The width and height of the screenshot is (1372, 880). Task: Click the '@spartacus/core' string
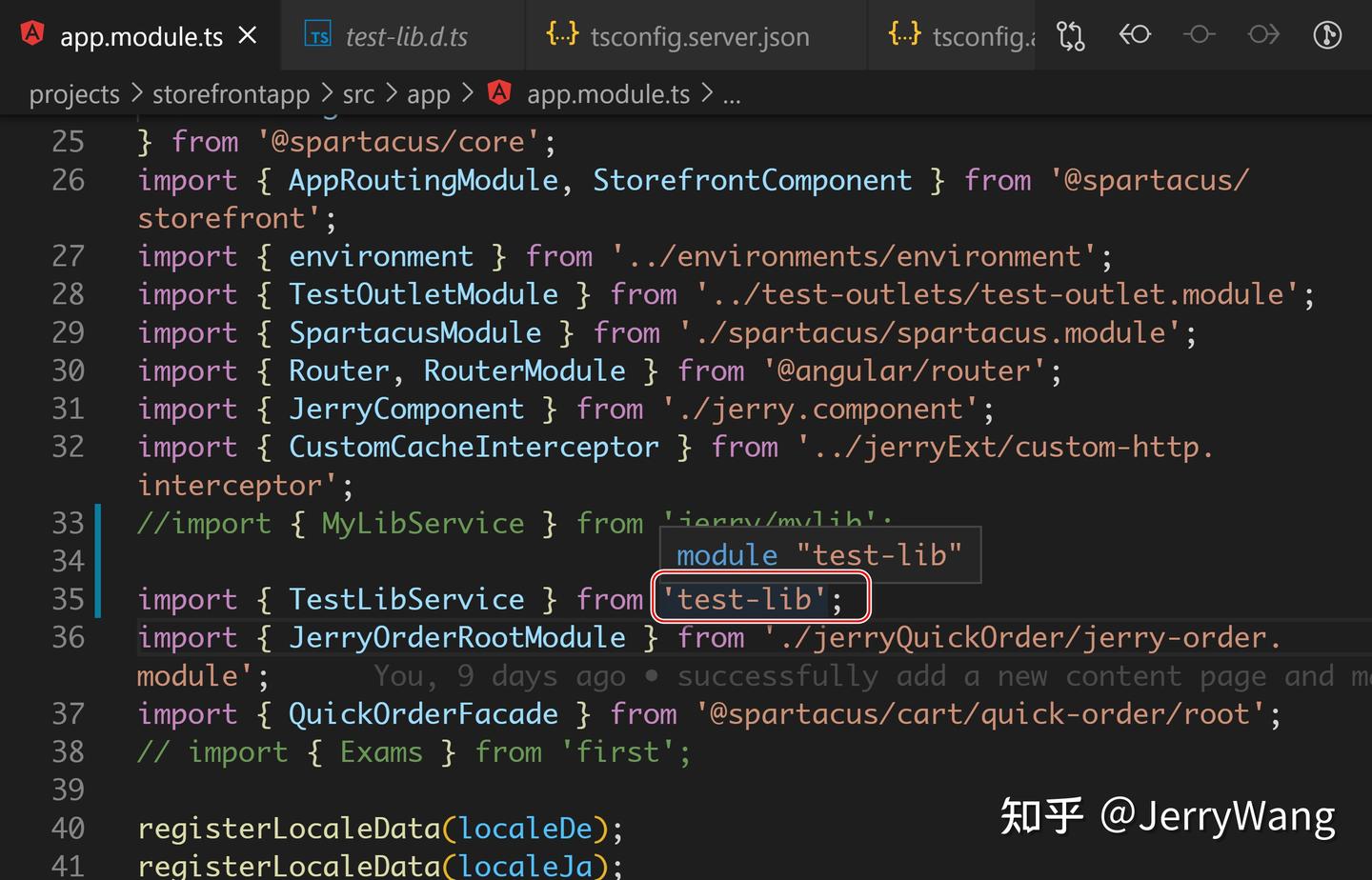(398, 142)
